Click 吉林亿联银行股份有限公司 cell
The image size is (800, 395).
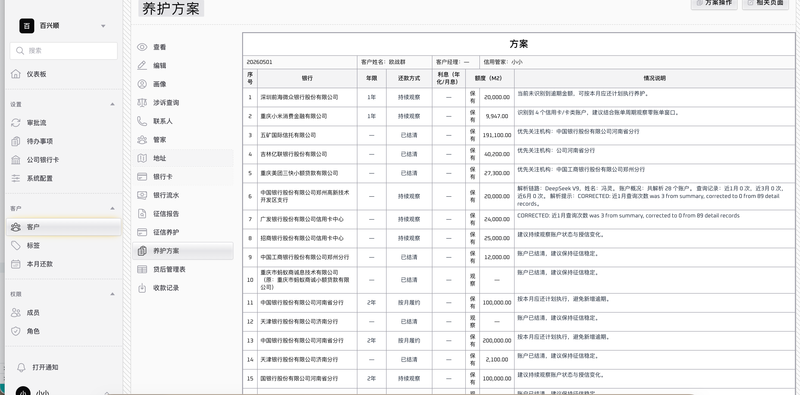coord(307,154)
